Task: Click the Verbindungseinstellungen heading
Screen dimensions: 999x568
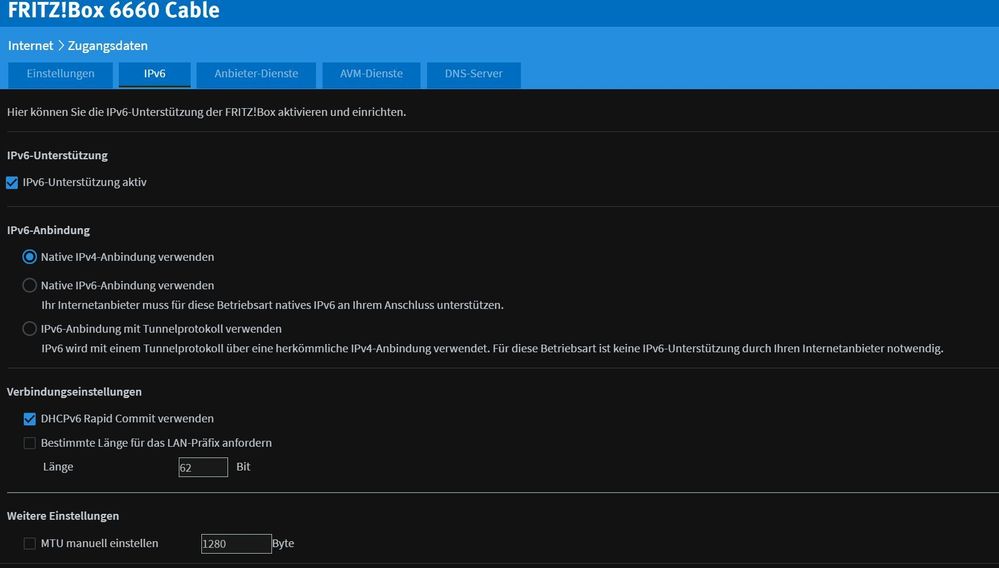Action: tap(75, 392)
